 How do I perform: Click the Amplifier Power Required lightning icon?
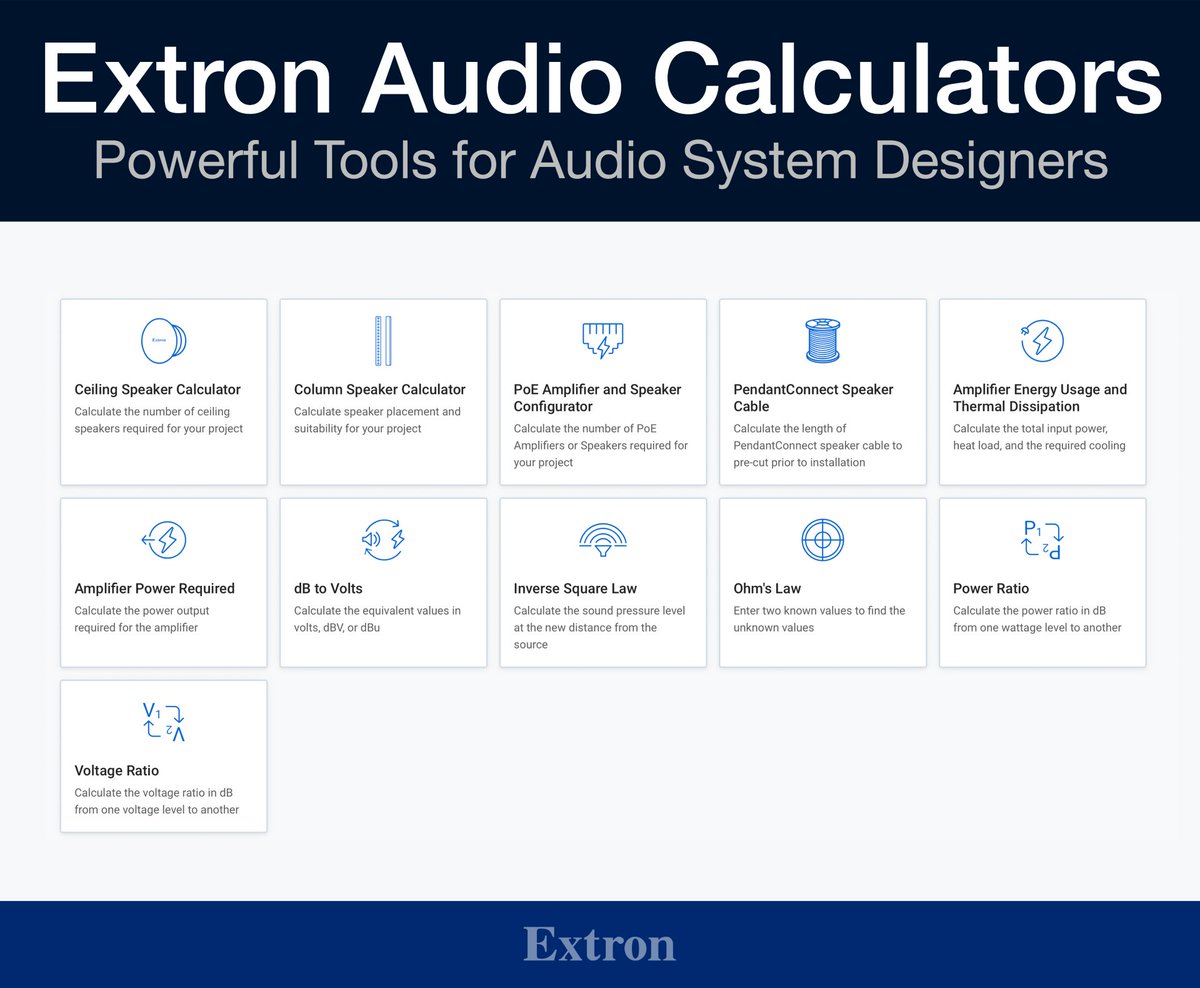point(164,541)
